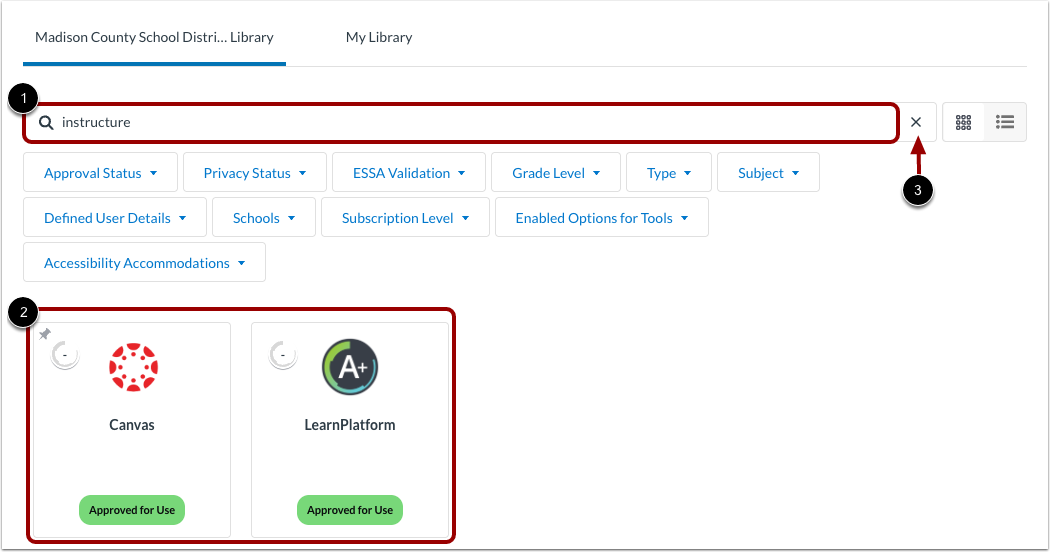This screenshot has width=1050, height=552.
Task: Open the Approval Status filter dropdown
Action: pyautogui.click(x=100, y=173)
